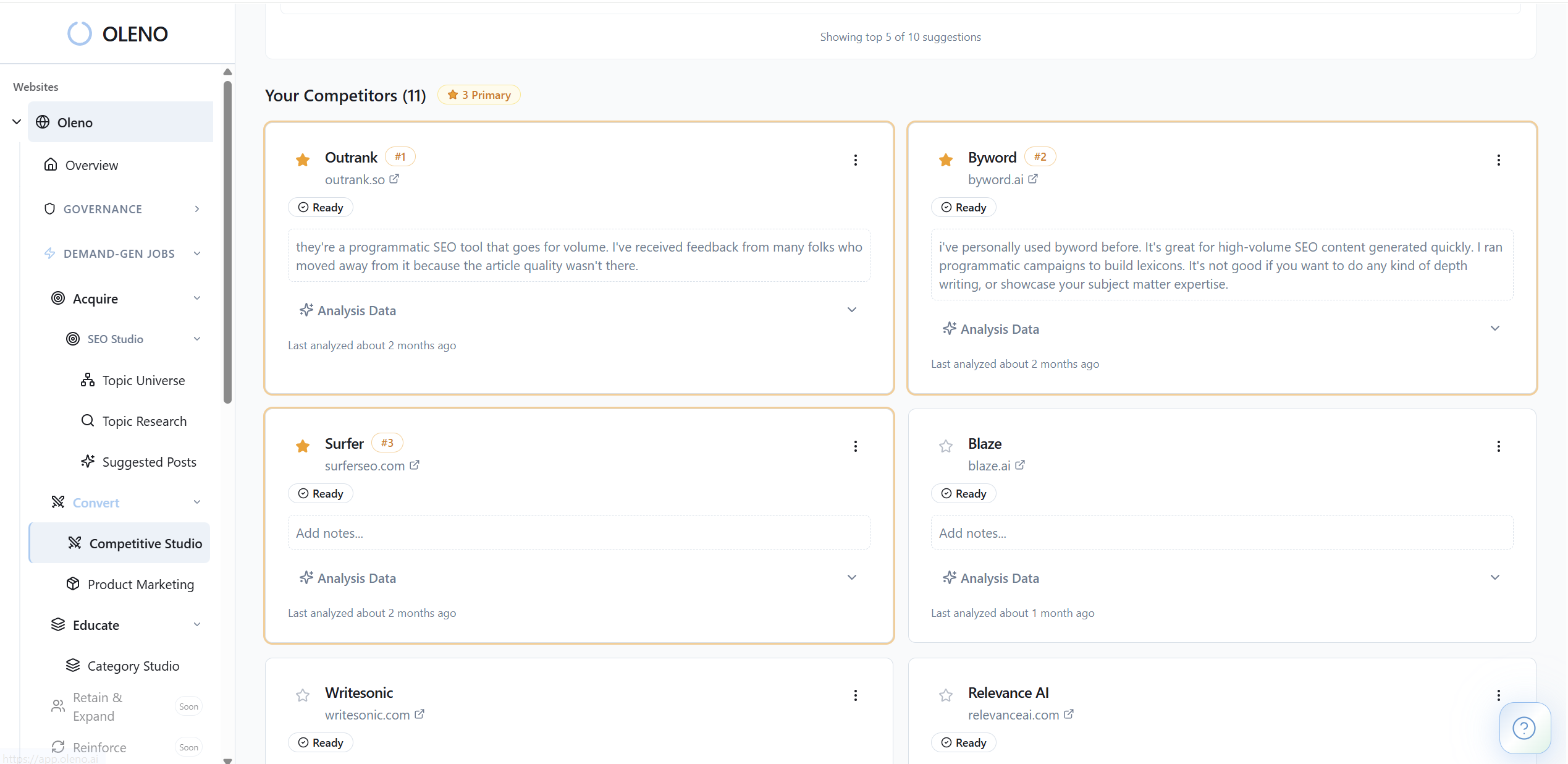Image resolution: width=1568 pixels, height=764 pixels.
Task: Open Relevance AI card options menu
Action: click(1498, 695)
